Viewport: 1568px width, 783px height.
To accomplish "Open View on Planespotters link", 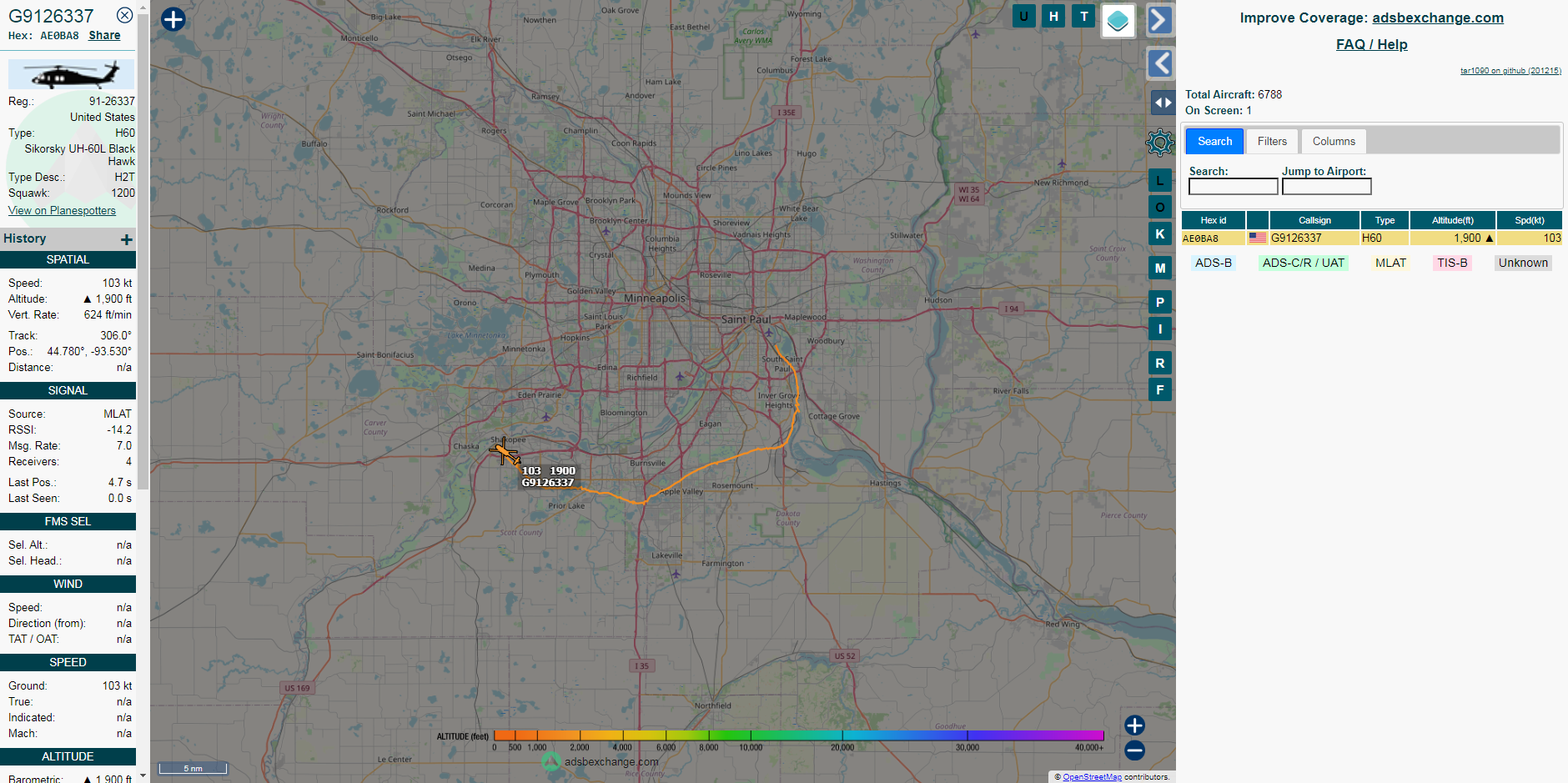I will tap(62, 210).
